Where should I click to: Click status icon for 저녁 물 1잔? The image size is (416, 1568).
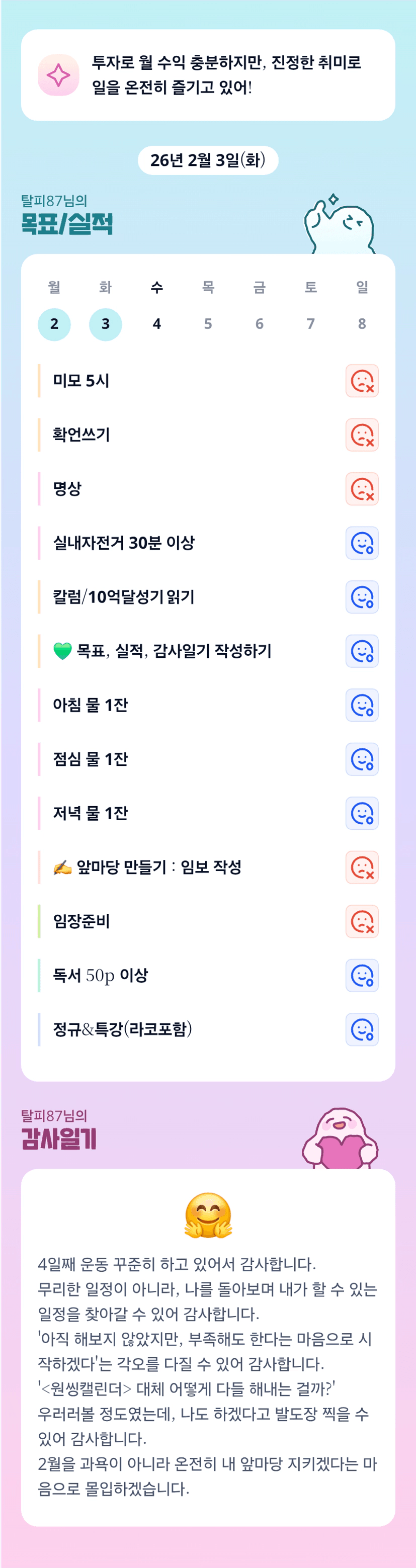[x=362, y=813]
